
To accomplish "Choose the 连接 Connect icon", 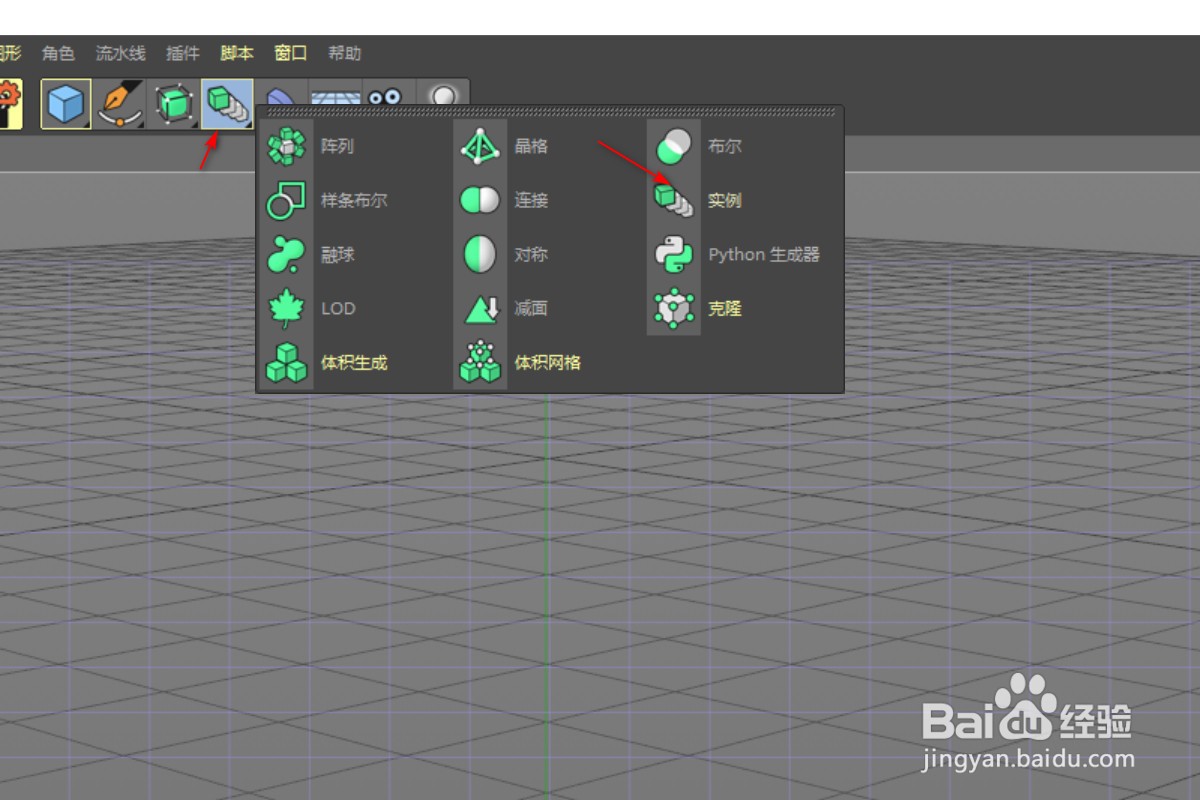I will coord(481,201).
